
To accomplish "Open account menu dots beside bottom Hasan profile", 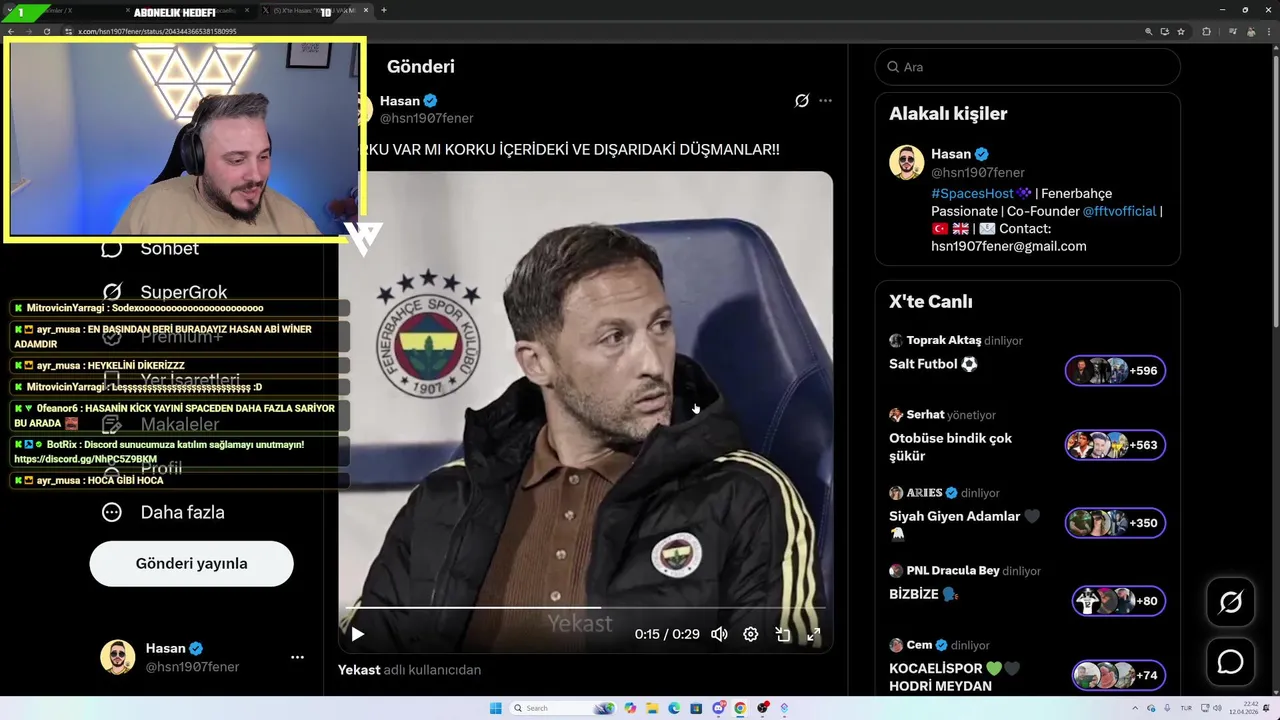I will tap(297, 657).
